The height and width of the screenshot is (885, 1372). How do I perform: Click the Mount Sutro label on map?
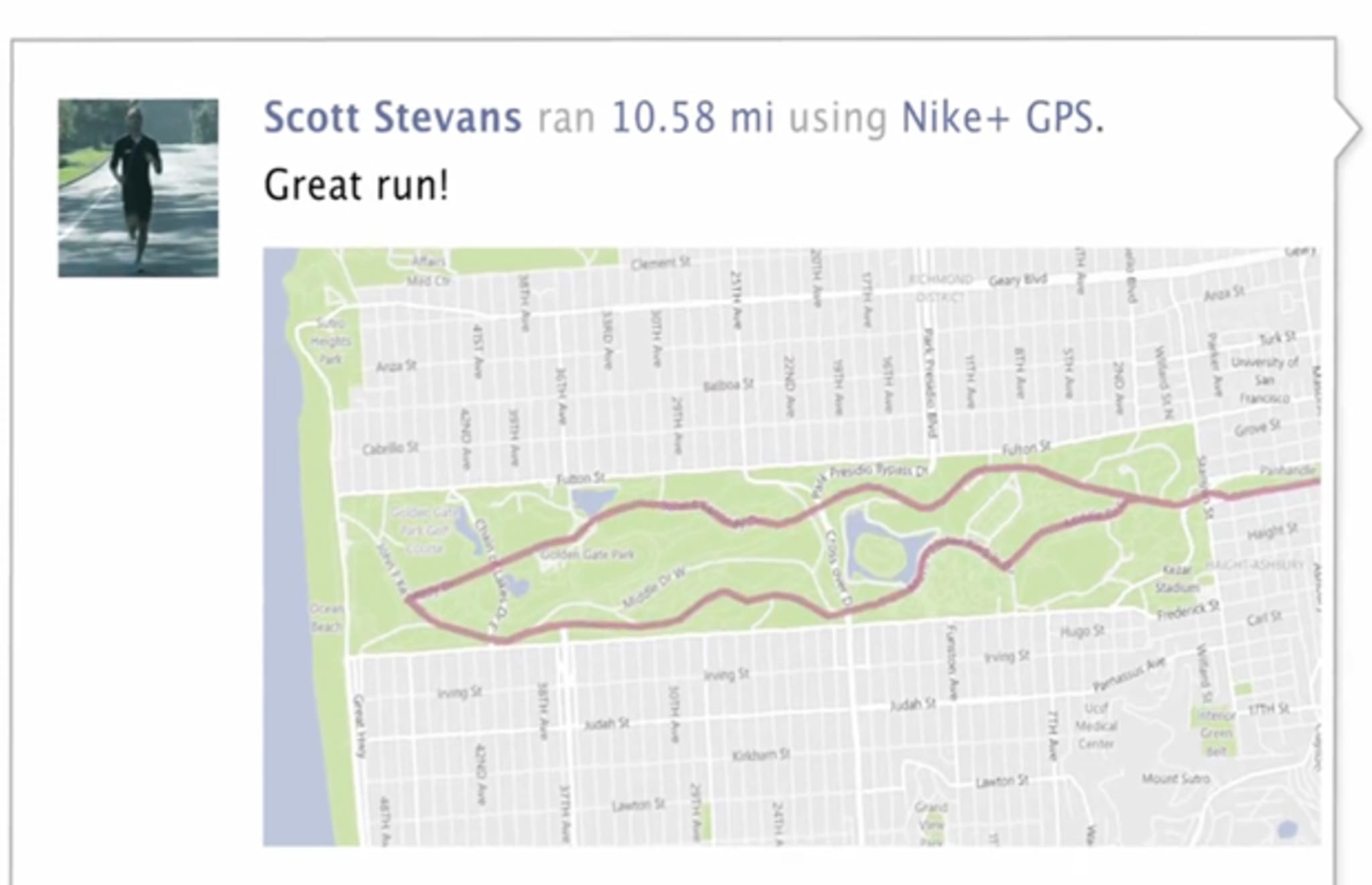(1176, 778)
